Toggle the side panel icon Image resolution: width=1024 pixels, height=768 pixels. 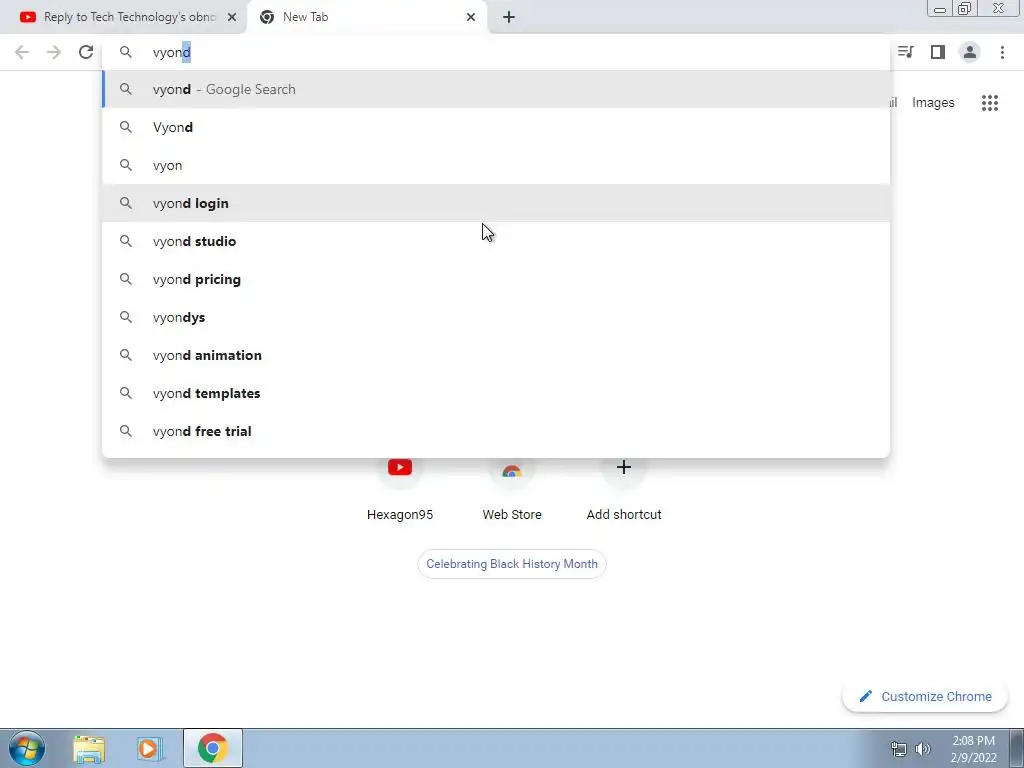click(938, 52)
